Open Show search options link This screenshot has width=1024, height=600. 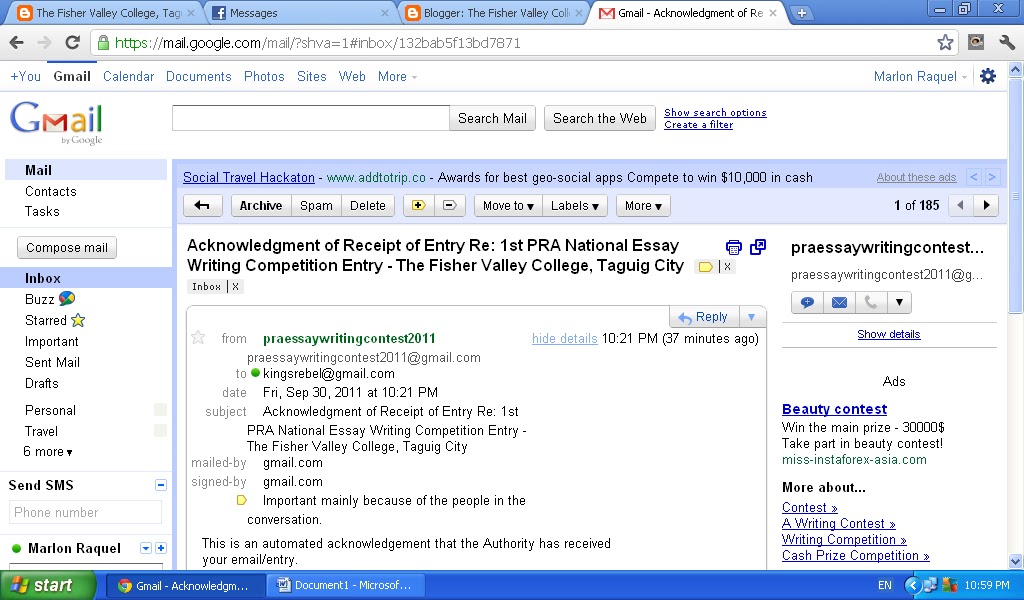click(x=715, y=112)
